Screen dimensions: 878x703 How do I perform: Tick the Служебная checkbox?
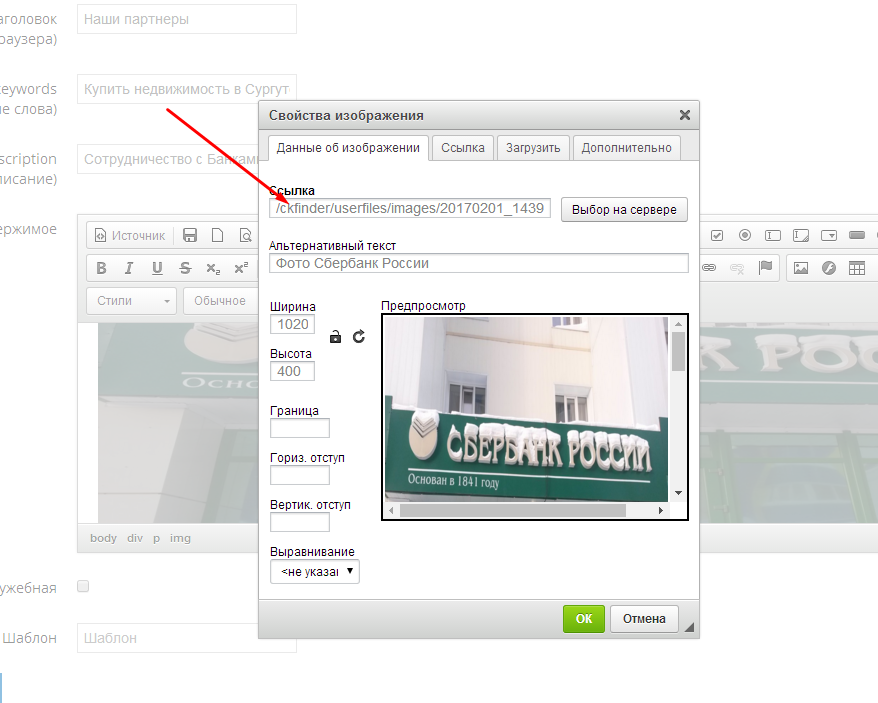[x=83, y=586]
